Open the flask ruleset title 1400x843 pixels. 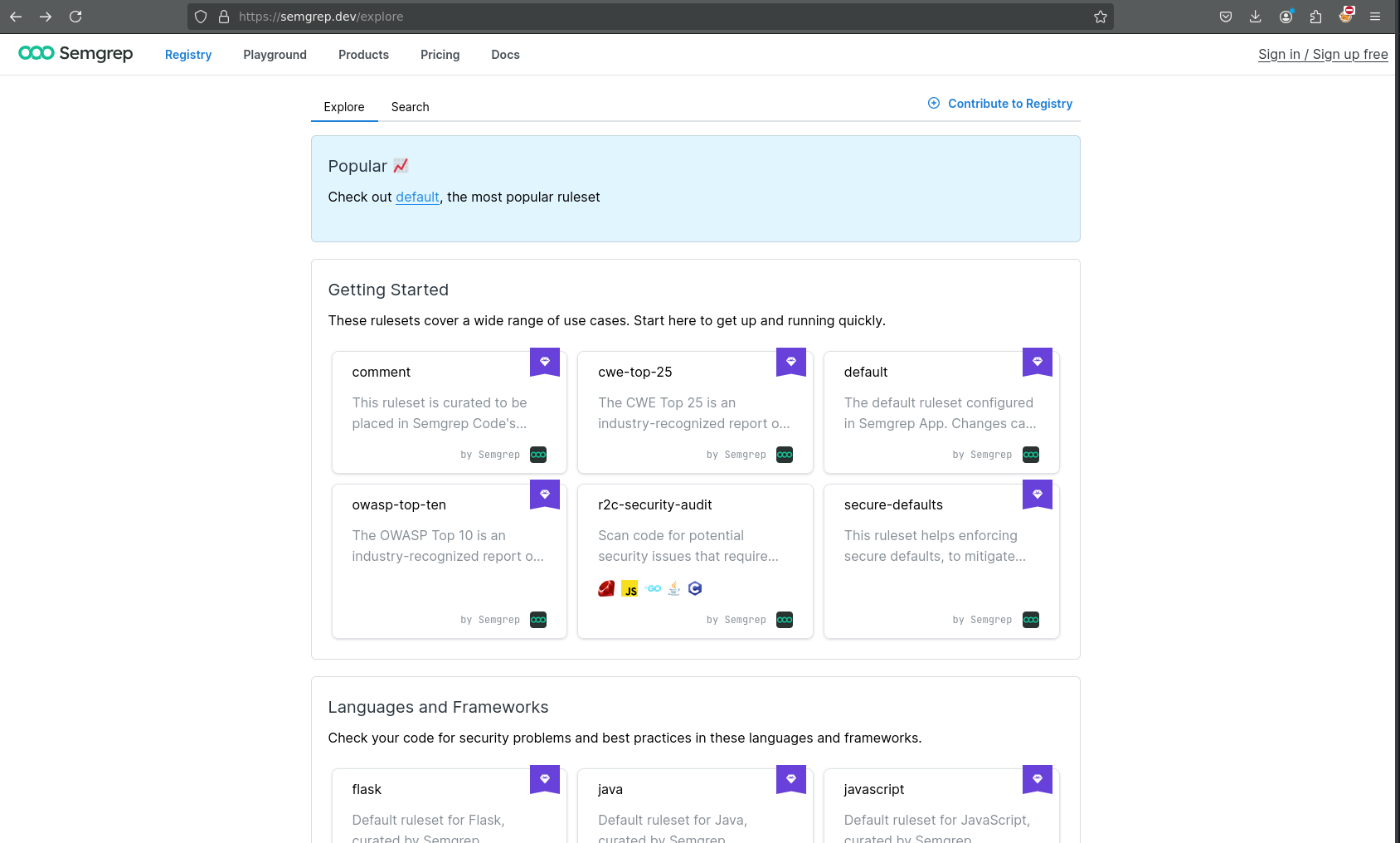point(367,789)
